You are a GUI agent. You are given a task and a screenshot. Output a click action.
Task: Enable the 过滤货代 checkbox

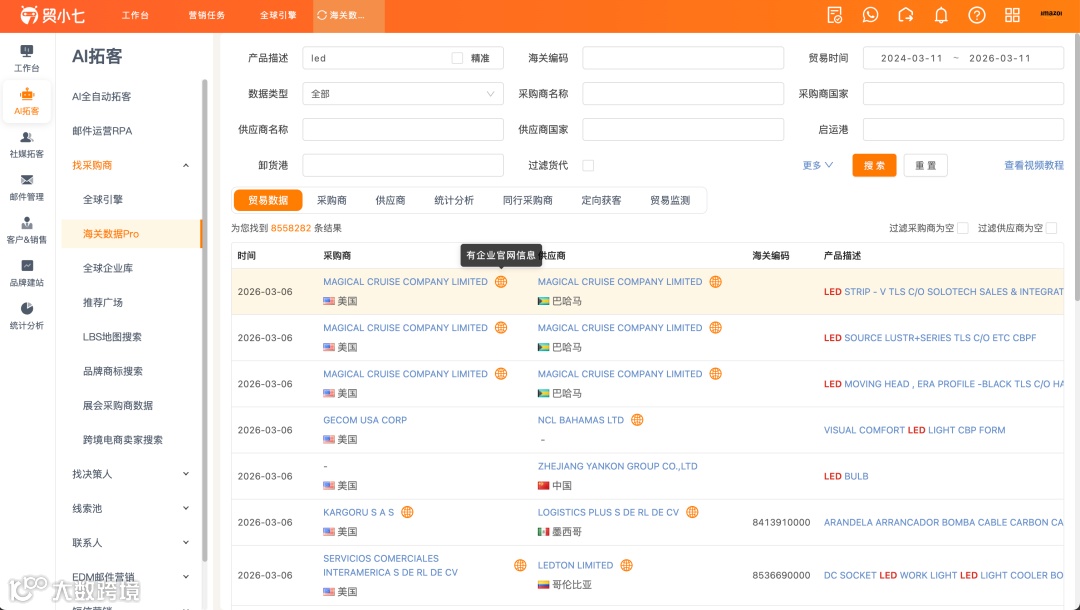click(588, 165)
